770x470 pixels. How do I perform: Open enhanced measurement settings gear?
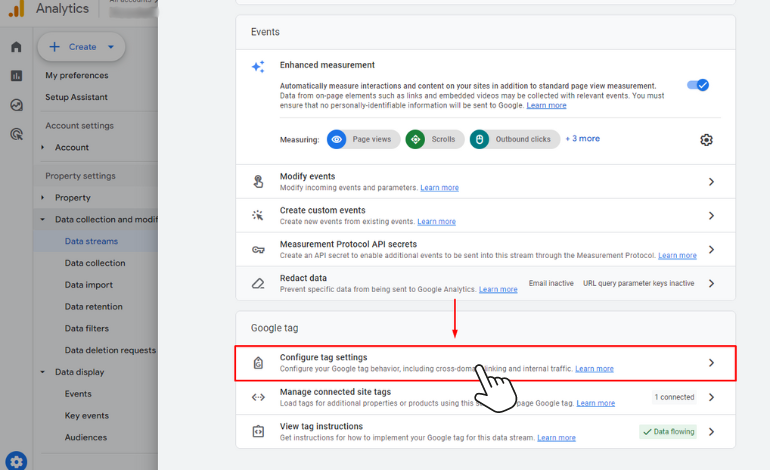706,139
